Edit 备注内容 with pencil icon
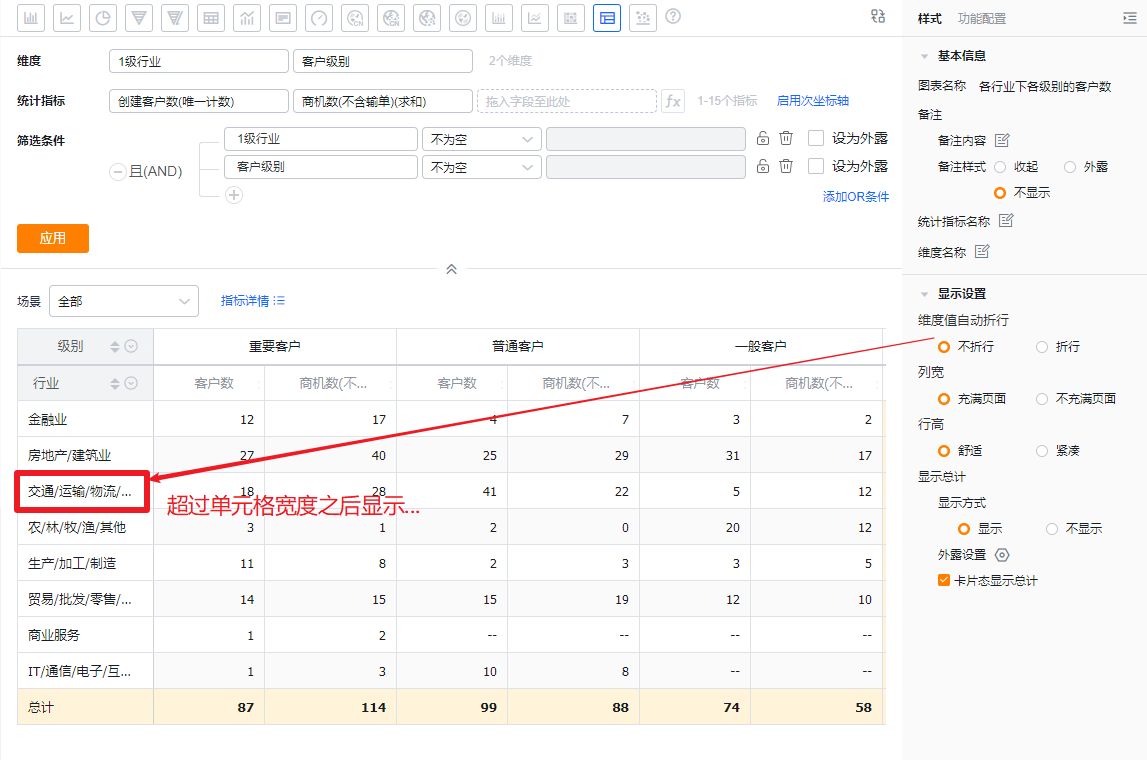 1002,140
